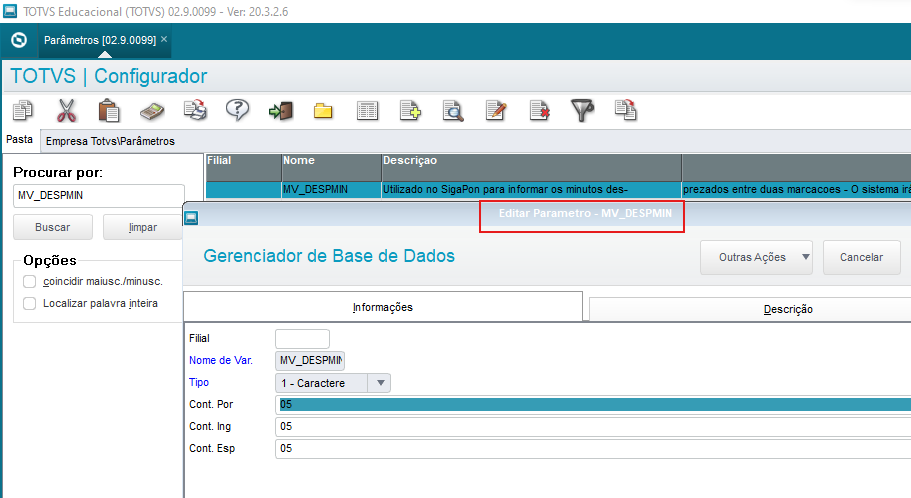Click the Filial input field
This screenshot has height=498, width=911.
click(302, 339)
